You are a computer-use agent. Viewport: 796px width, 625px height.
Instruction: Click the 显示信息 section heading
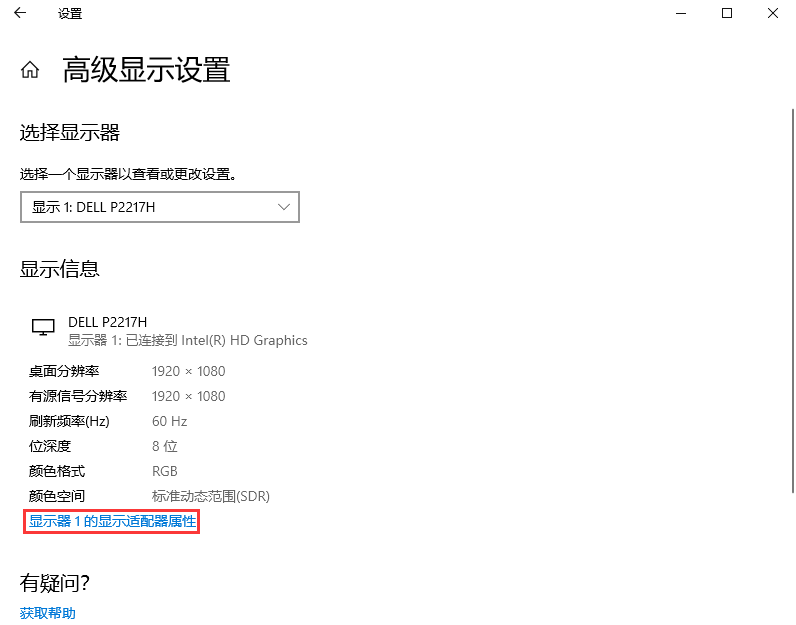pyautogui.click(x=60, y=269)
